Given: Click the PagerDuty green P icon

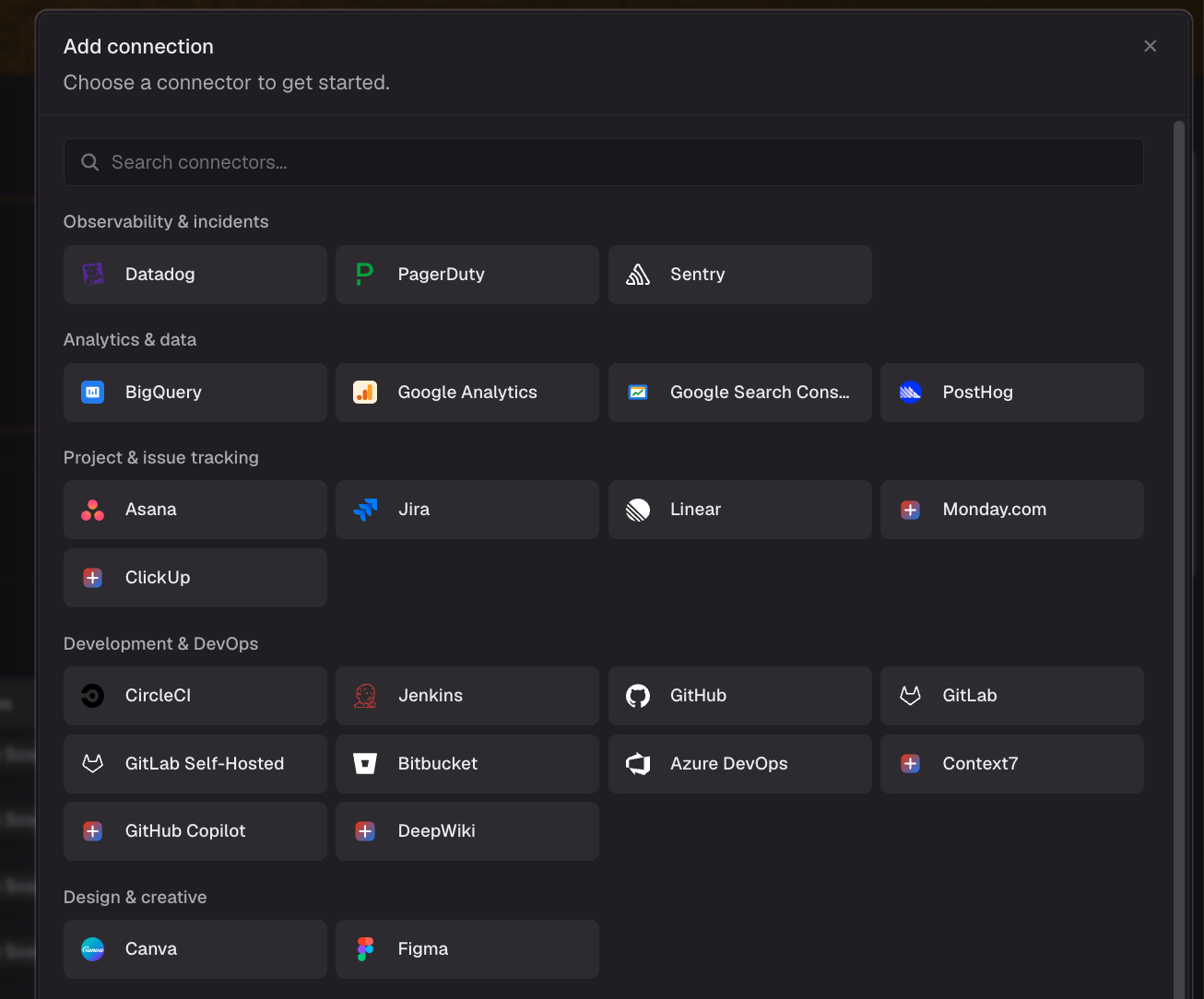Looking at the screenshot, I should coord(365,275).
